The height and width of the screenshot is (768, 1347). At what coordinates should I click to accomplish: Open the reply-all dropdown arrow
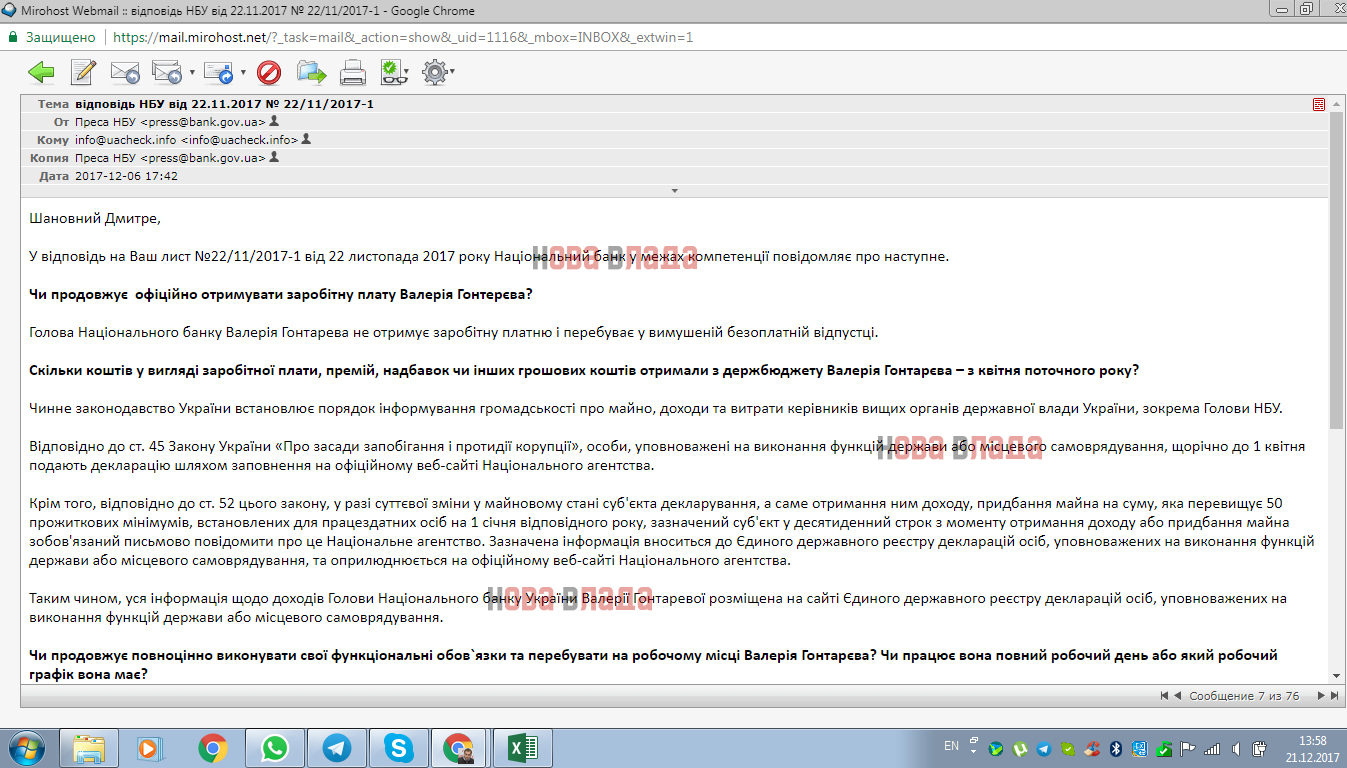coord(191,72)
